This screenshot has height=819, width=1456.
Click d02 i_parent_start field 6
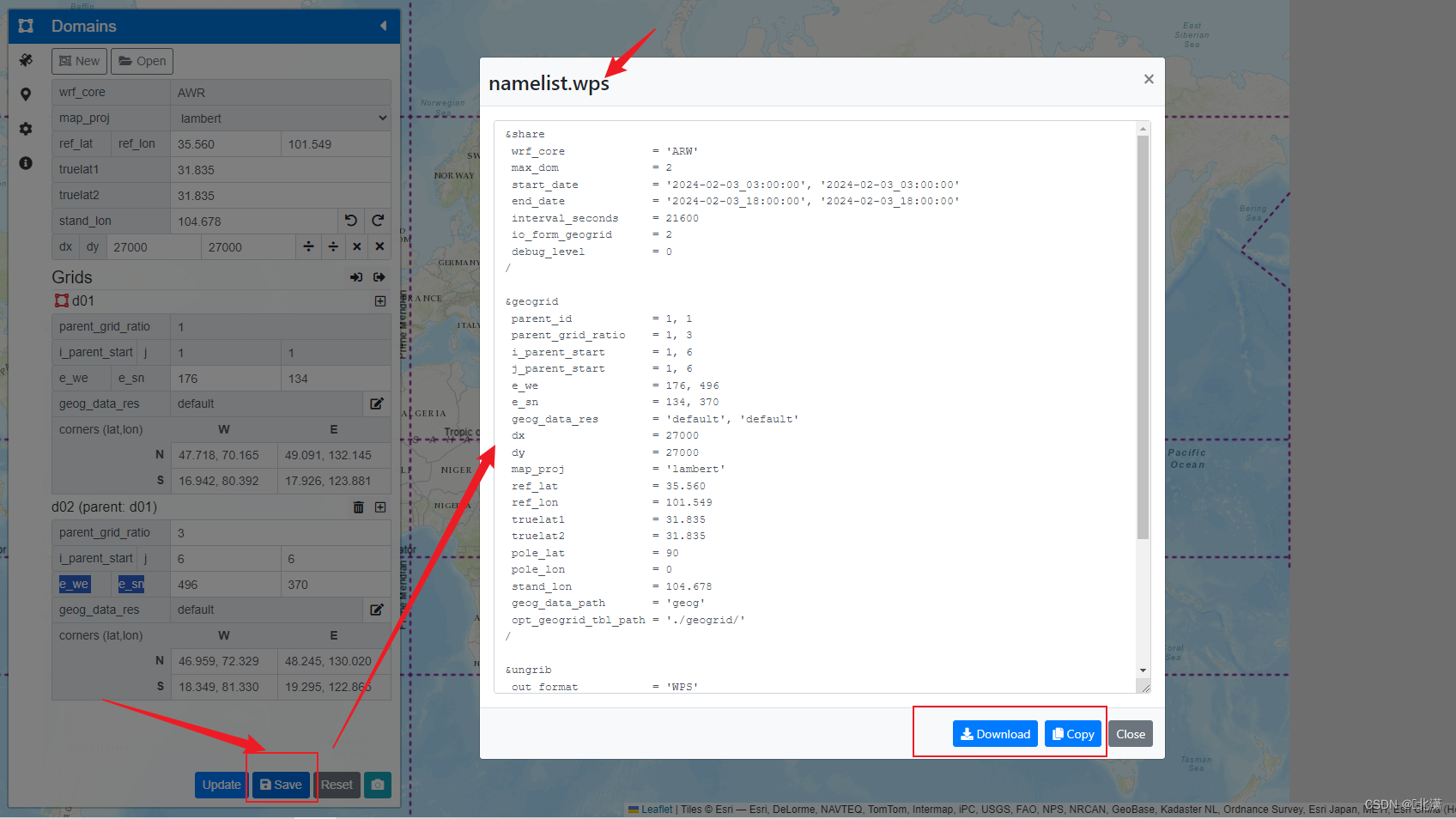coord(226,559)
